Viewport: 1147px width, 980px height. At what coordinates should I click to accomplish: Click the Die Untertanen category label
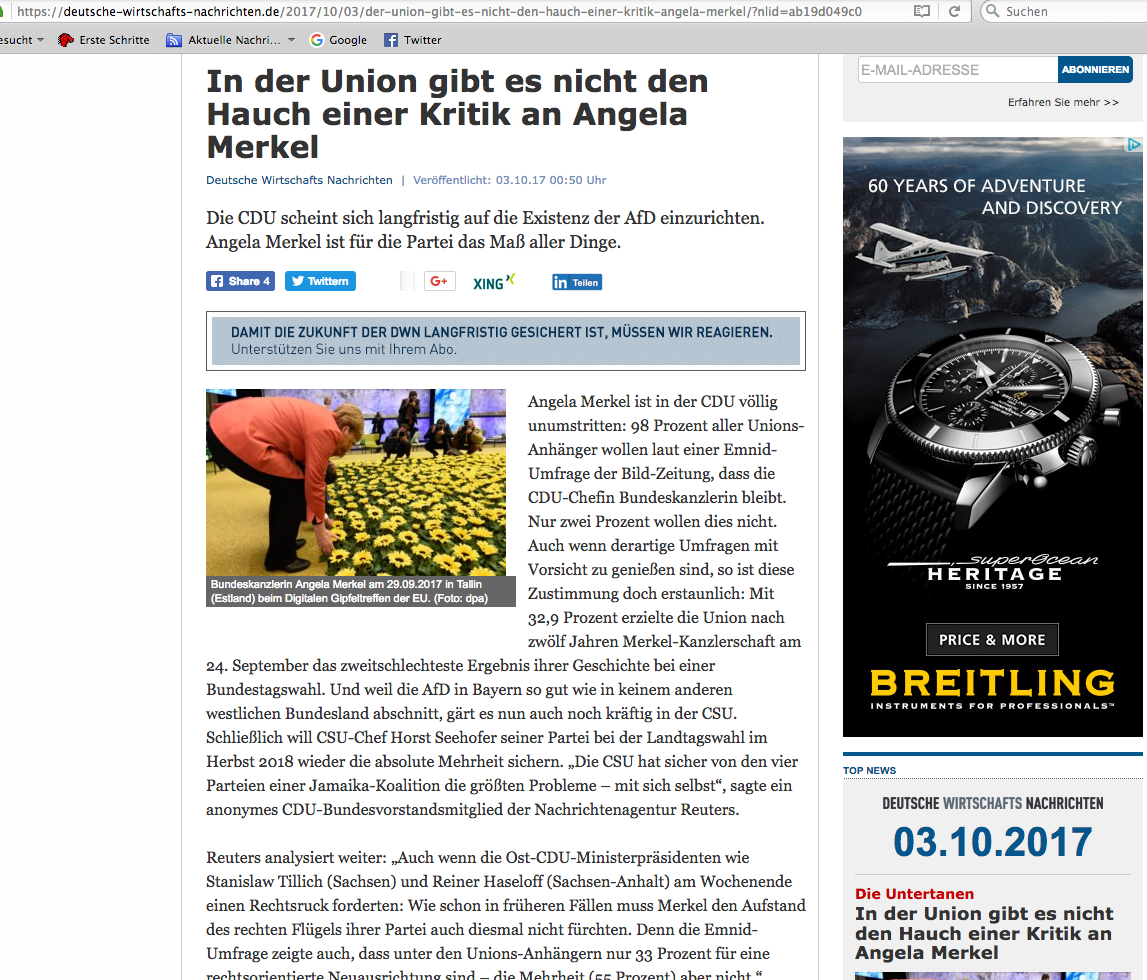pyautogui.click(x=914, y=894)
